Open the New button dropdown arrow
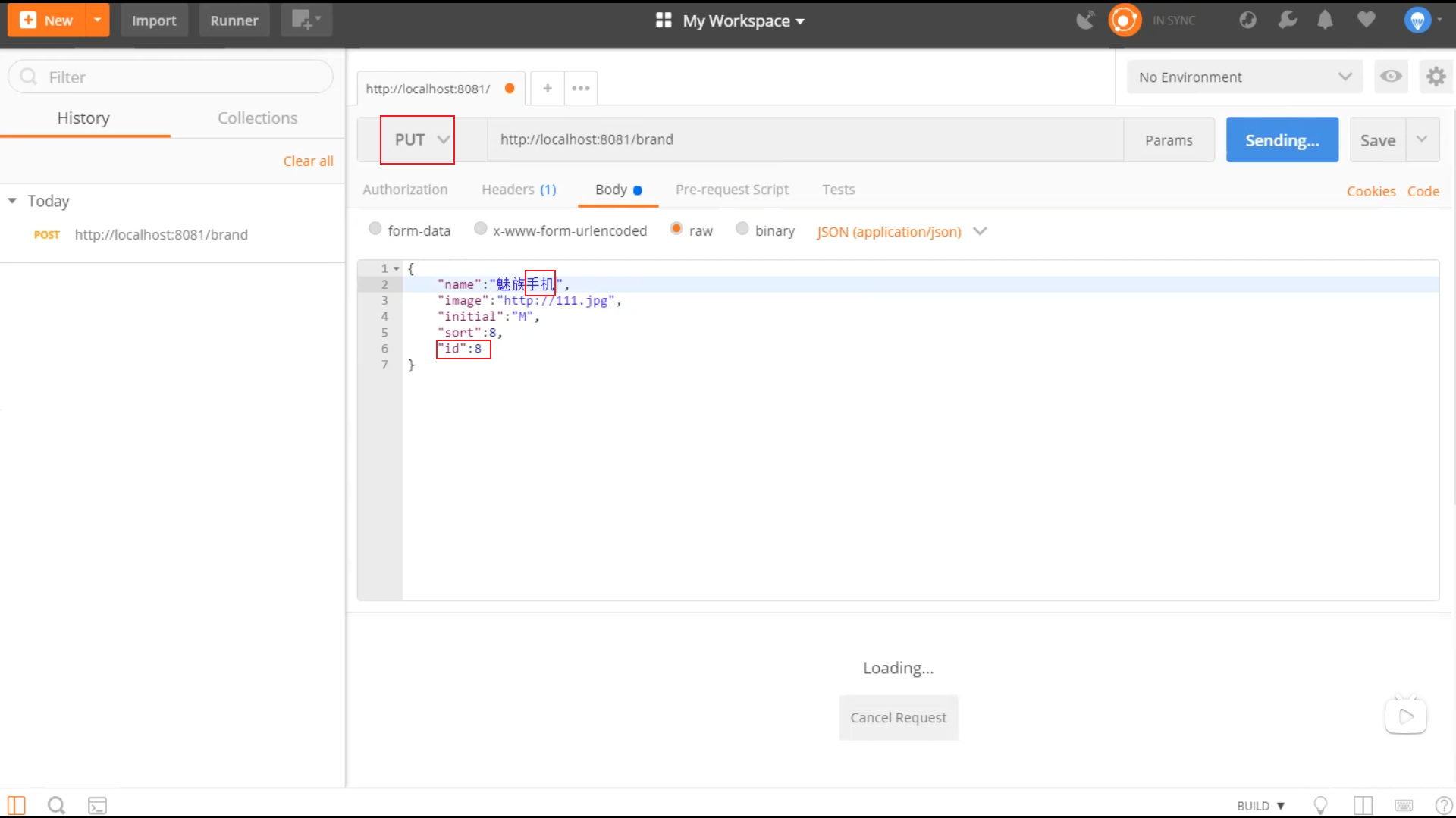The height and width of the screenshot is (818, 1456). pos(98,20)
